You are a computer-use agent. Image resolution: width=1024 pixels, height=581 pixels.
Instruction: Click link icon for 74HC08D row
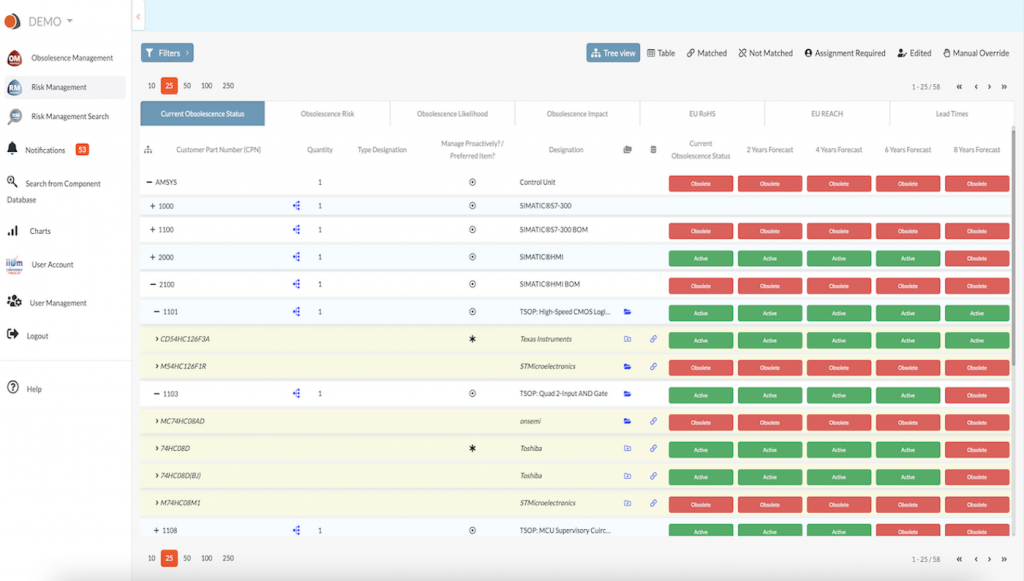click(653, 448)
